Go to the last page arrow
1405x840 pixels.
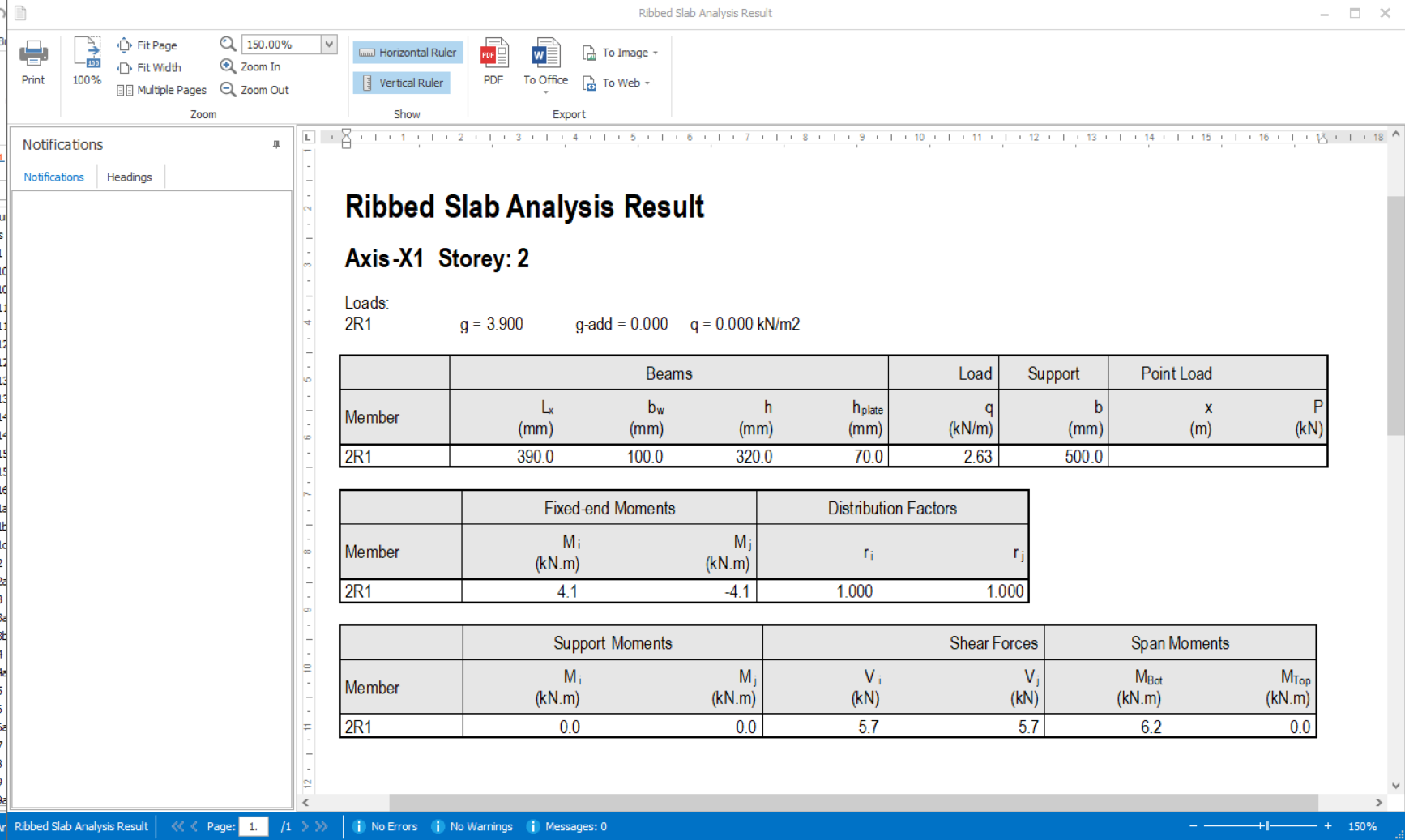point(322,826)
